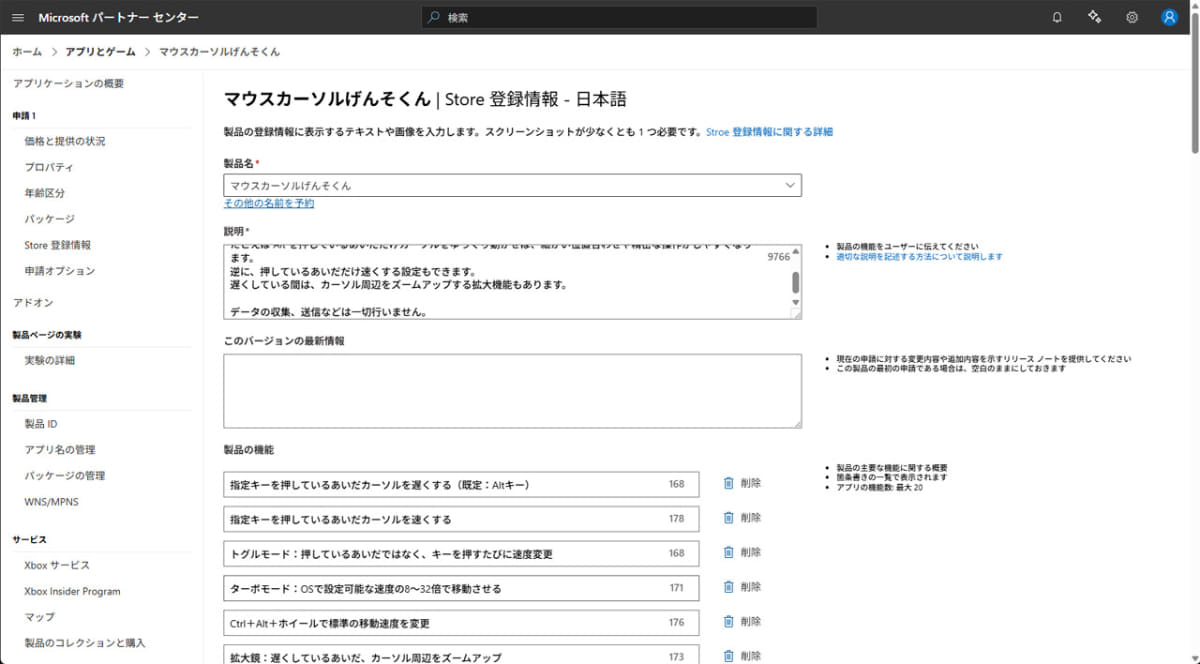Open 製品のコレクションと購入 in sidebar
Screen dimensions: 1200x664
[85, 643]
